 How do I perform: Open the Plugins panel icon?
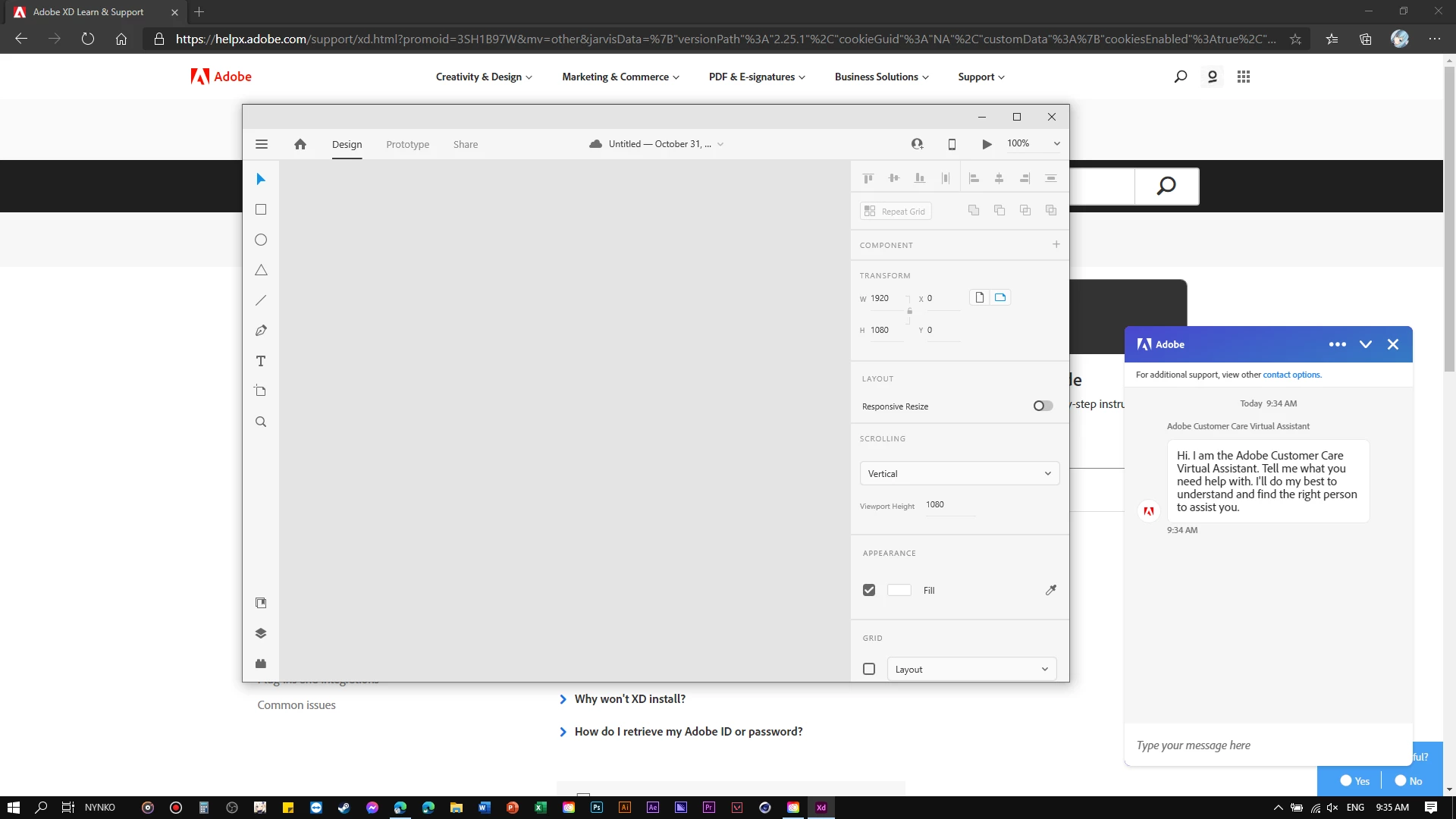(261, 664)
